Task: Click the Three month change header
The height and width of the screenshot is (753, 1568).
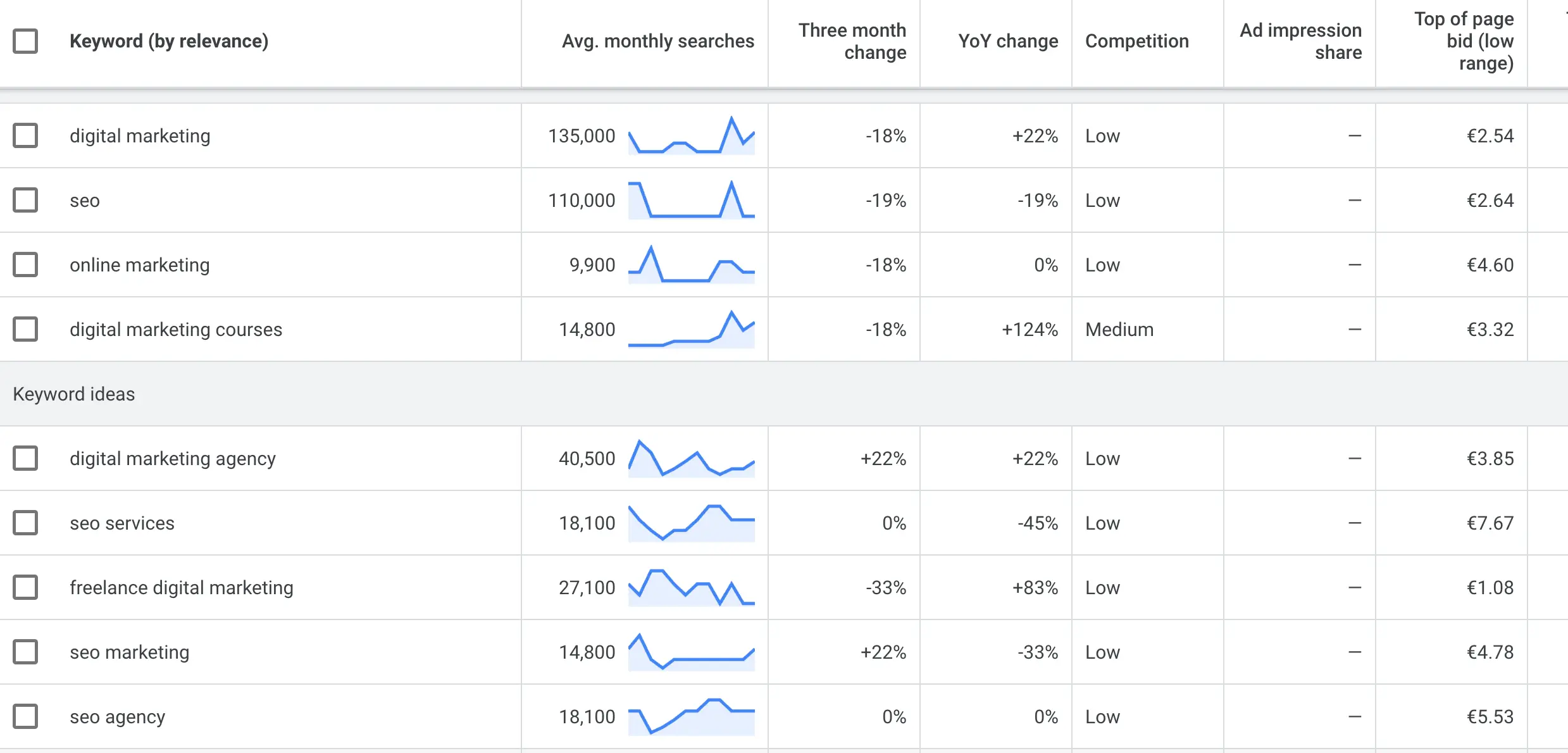Action: (x=852, y=41)
